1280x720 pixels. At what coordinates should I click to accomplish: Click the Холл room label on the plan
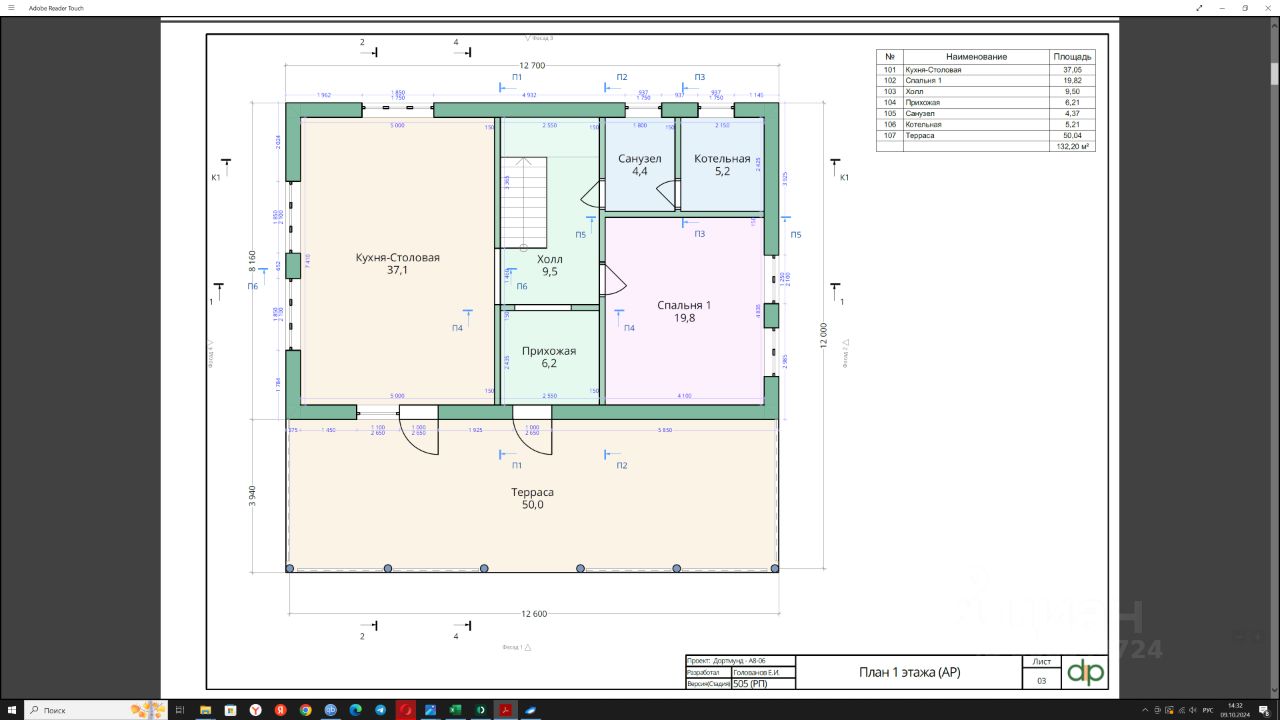tap(550, 259)
